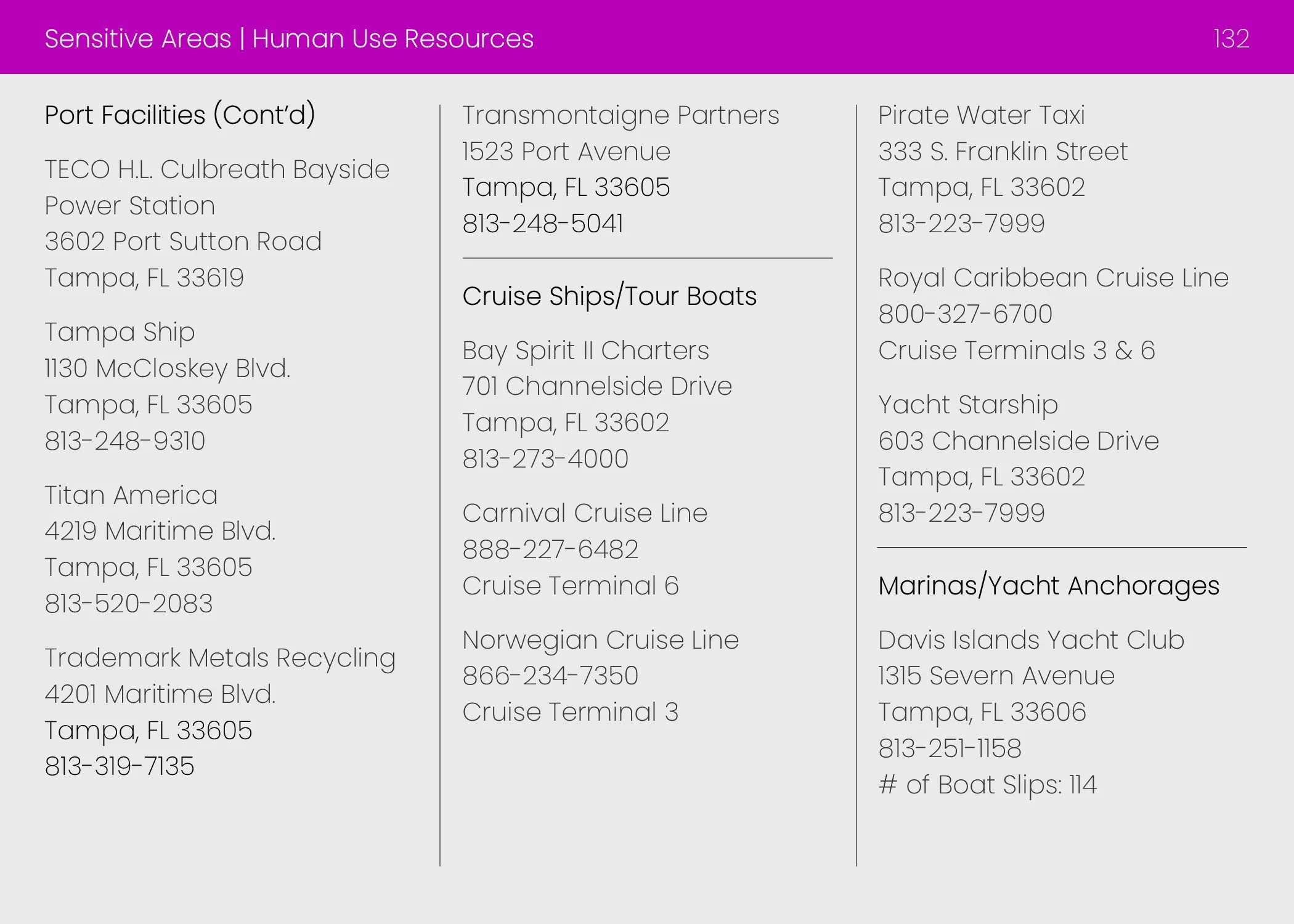Click Trademark Metals Recycling phone 813-319-7135
Image resolution: width=1294 pixels, height=924 pixels.
[x=120, y=767]
